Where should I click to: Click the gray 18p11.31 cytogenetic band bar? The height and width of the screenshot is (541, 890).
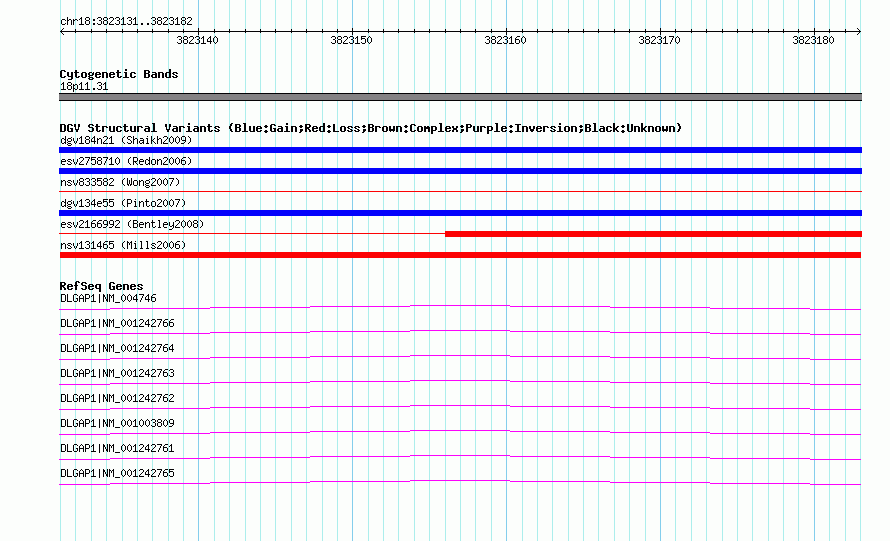(460, 97)
